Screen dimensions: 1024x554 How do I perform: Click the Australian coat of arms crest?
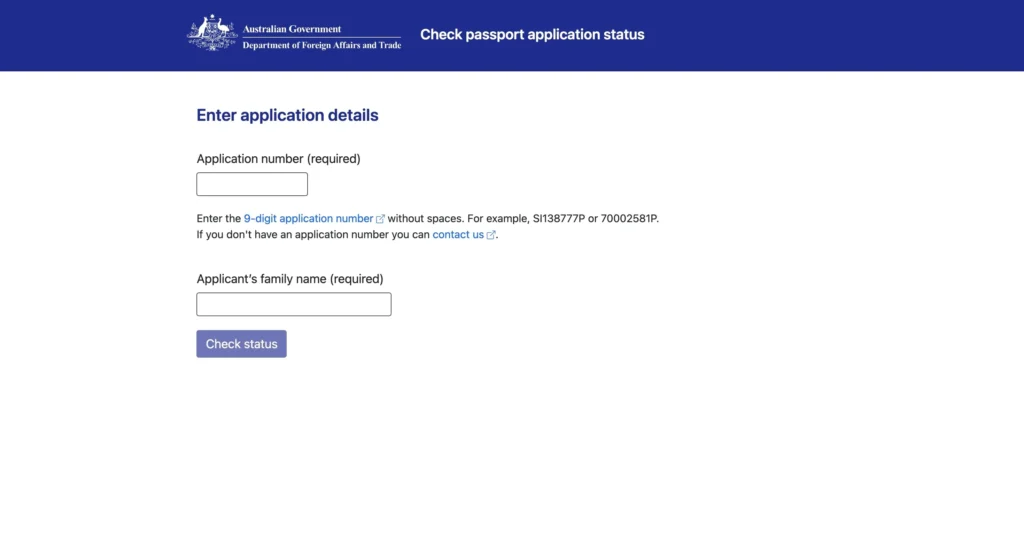[x=211, y=33]
